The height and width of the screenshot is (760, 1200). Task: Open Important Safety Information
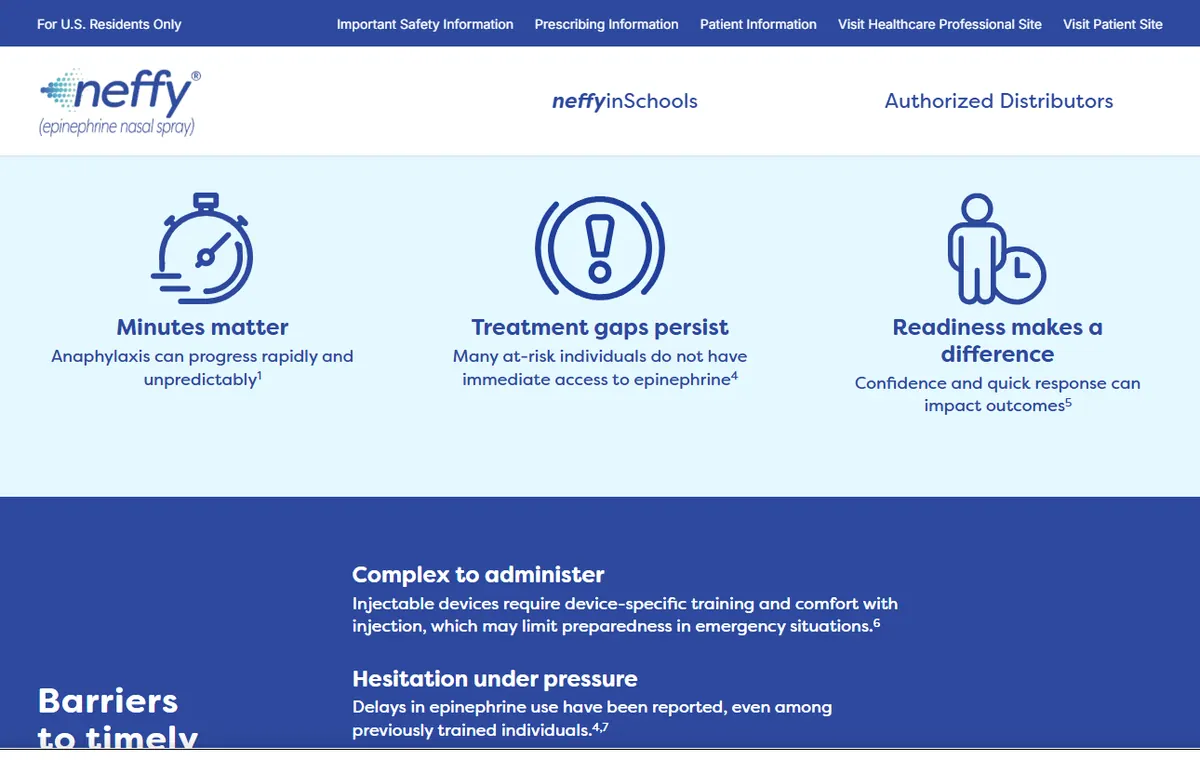pyautogui.click(x=425, y=24)
